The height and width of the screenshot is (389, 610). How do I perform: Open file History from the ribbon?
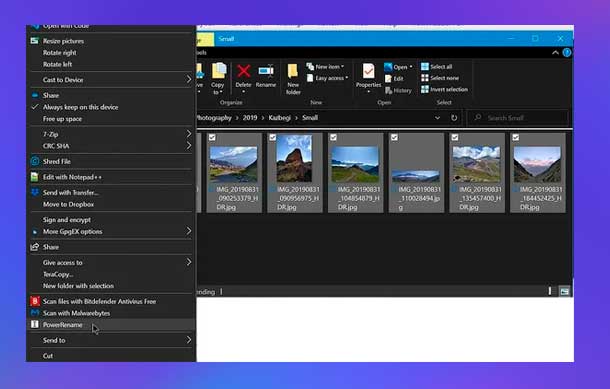[x=398, y=90]
